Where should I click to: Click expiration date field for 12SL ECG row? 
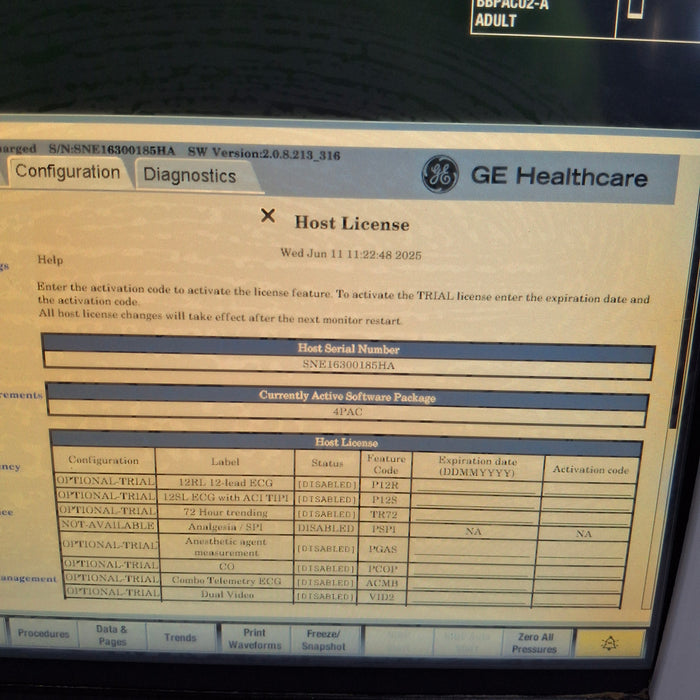(x=475, y=502)
